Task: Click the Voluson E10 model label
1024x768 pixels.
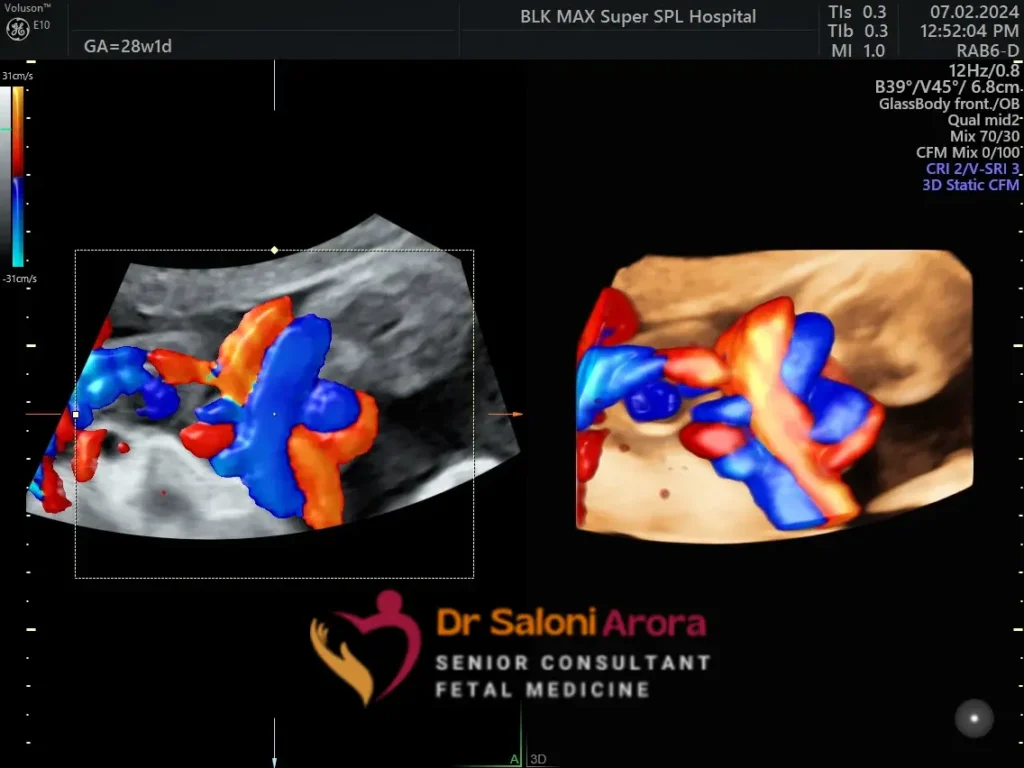Action: [x=27, y=16]
